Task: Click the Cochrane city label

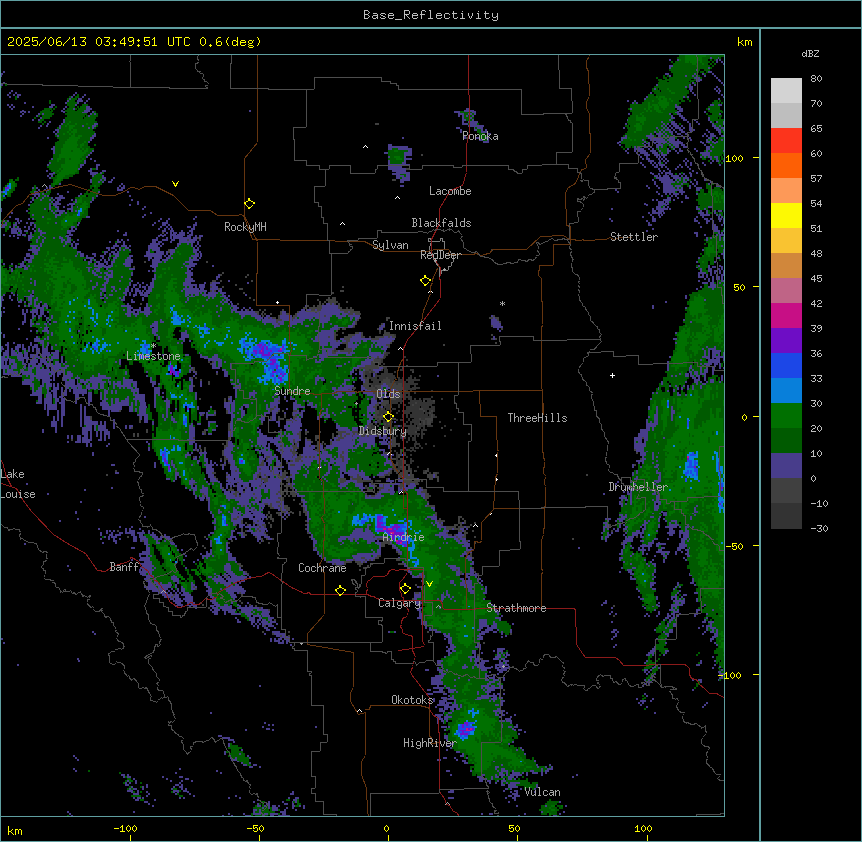Action: tap(322, 568)
